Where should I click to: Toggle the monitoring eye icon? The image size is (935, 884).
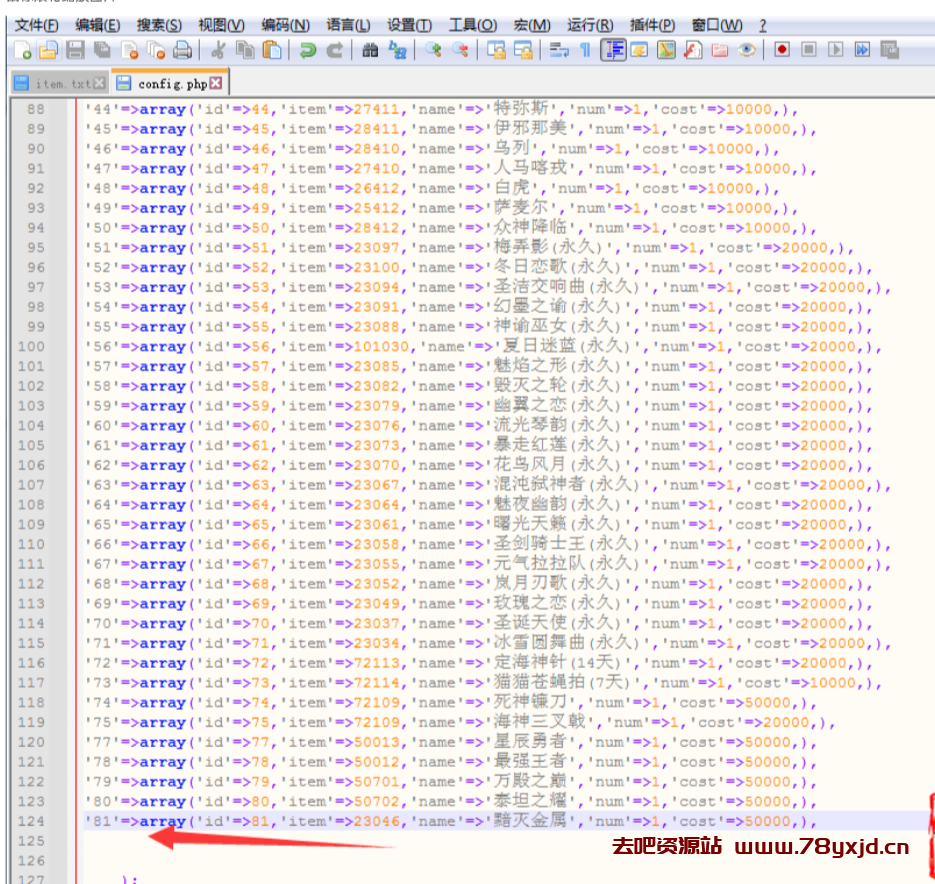pyautogui.click(x=747, y=50)
